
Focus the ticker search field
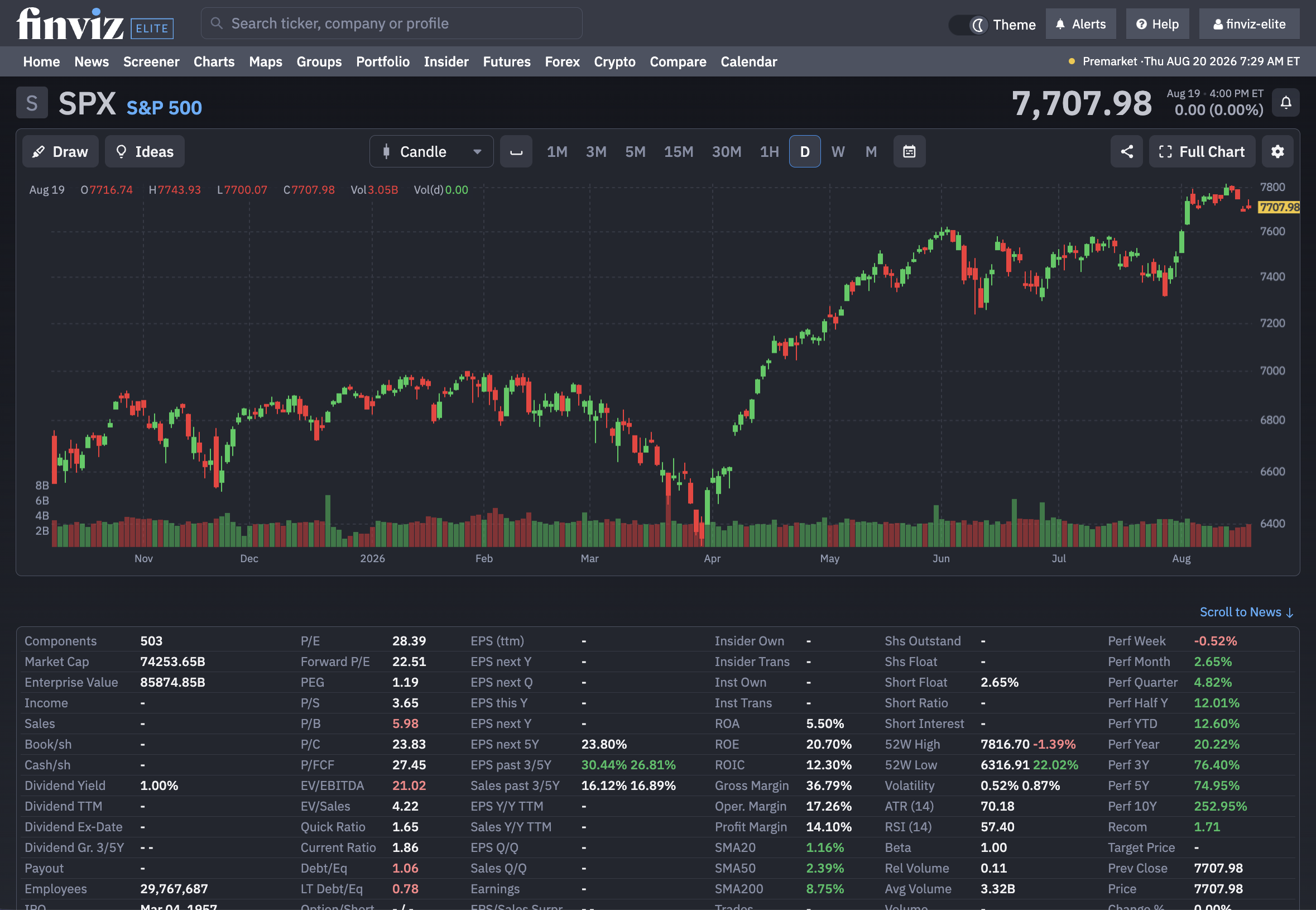[x=392, y=23]
